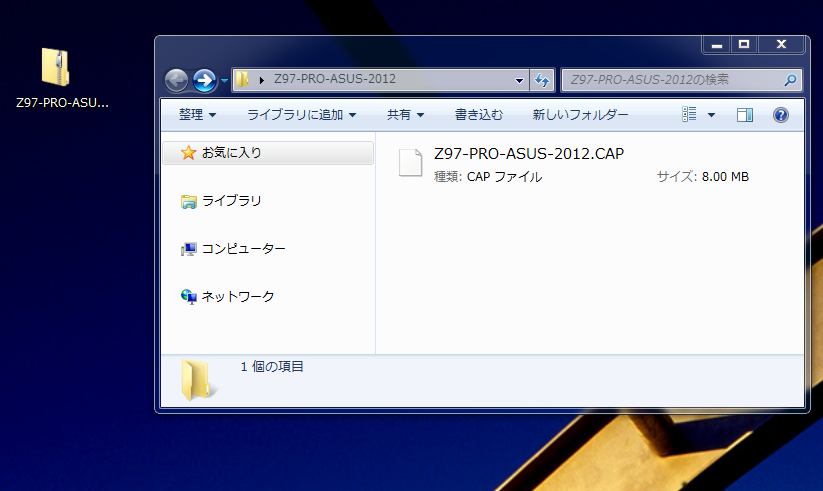
Task: Click the 書き込む button
Action: [x=479, y=114]
